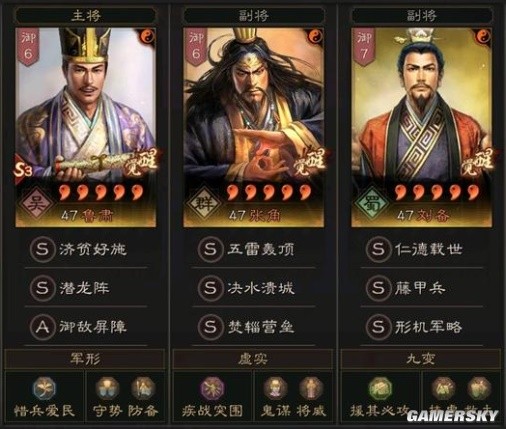Click the 援其必攻 green skill icon
Viewport: 506px width, 429px height.
(x=380, y=388)
